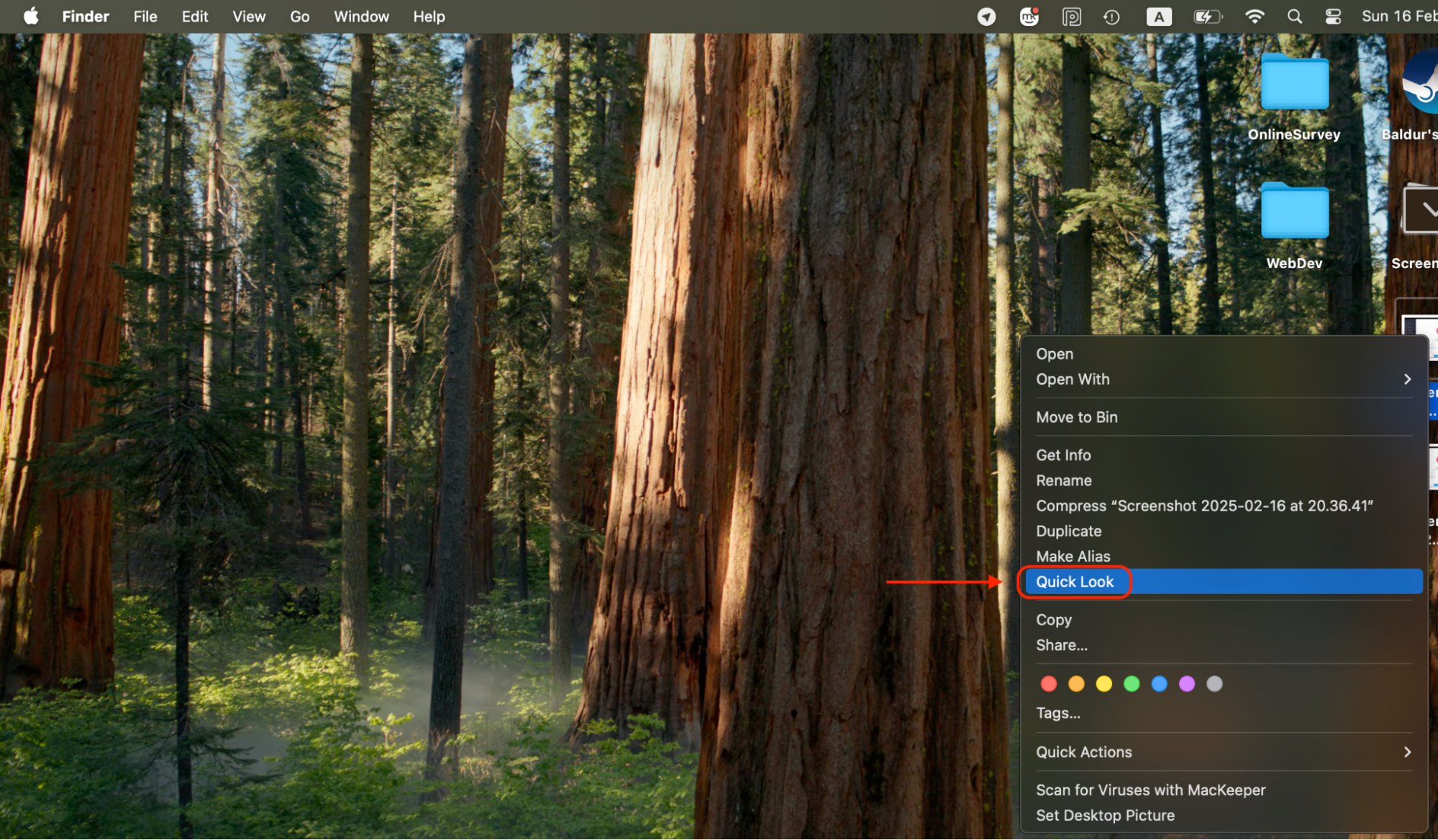Open Spotlight search from the menu bar
The height and width of the screenshot is (840, 1438).
pyautogui.click(x=1294, y=16)
